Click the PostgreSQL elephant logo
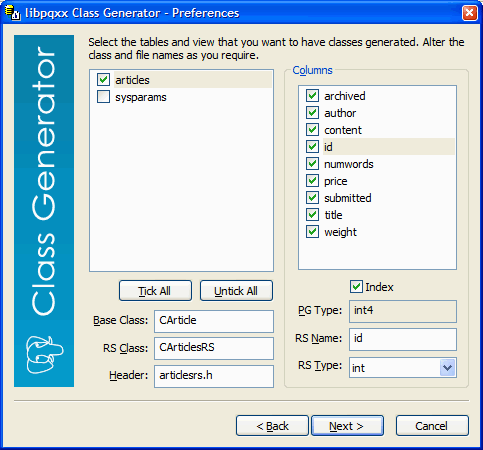 [x=44, y=355]
